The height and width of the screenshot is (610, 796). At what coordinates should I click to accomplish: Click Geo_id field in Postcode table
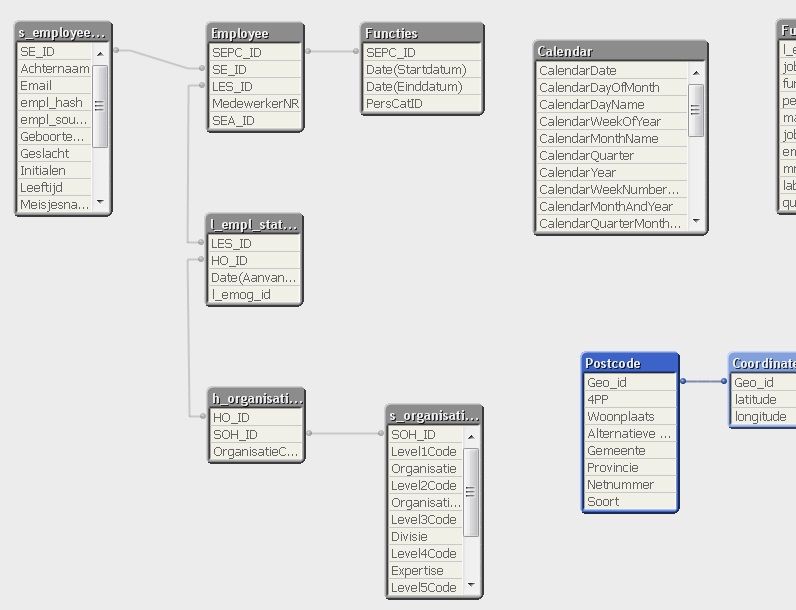[629, 383]
